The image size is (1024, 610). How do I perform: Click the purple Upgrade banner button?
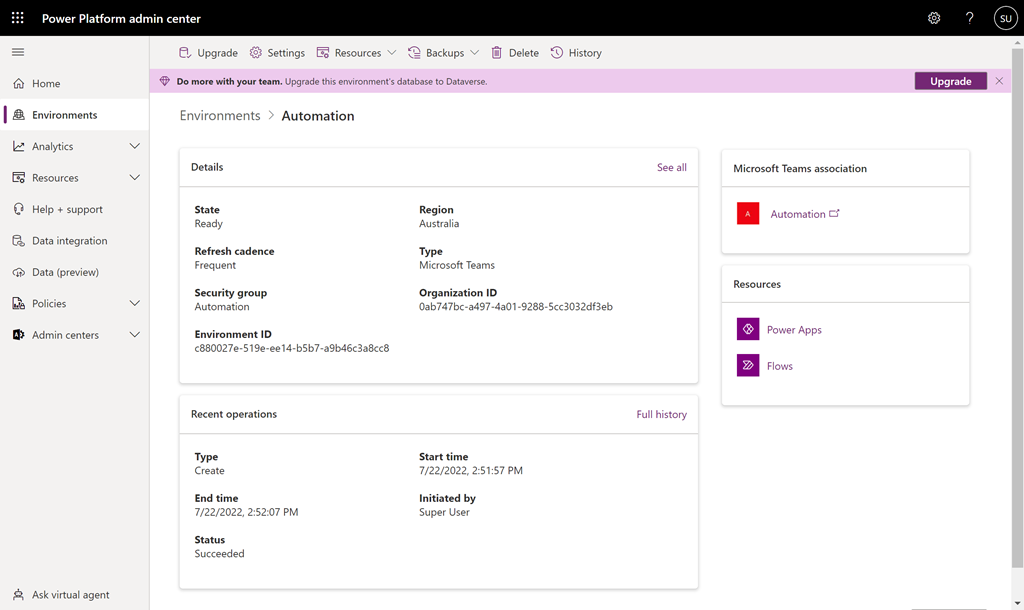[x=950, y=81]
